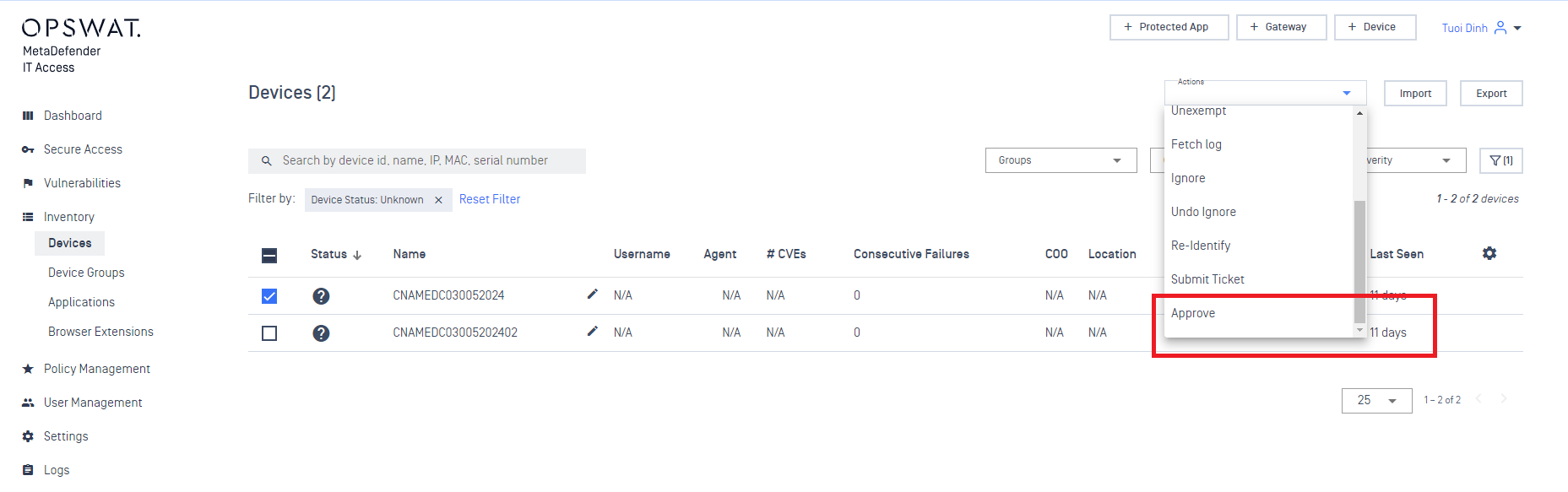Expand the Groups filter dropdown
This screenshot has width=1568, height=492.
pyautogui.click(x=1061, y=160)
